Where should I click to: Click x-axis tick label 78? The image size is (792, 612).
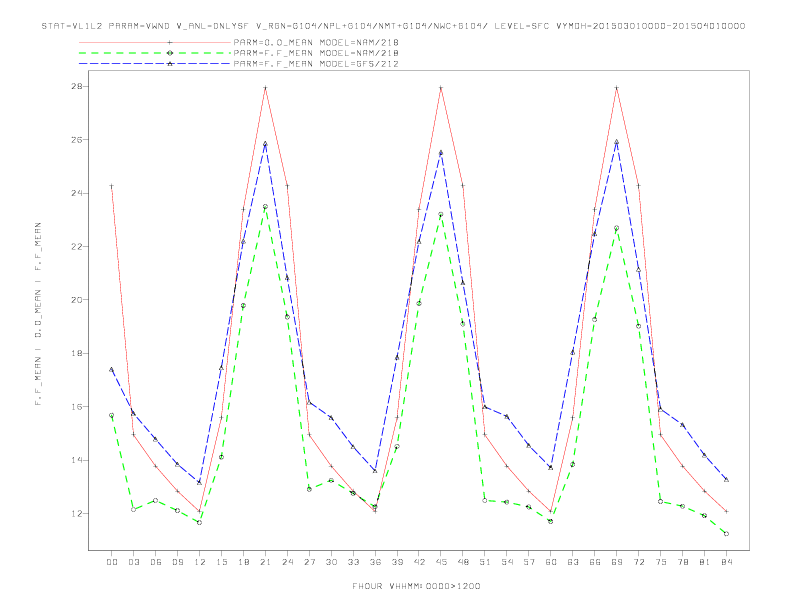pos(682,562)
